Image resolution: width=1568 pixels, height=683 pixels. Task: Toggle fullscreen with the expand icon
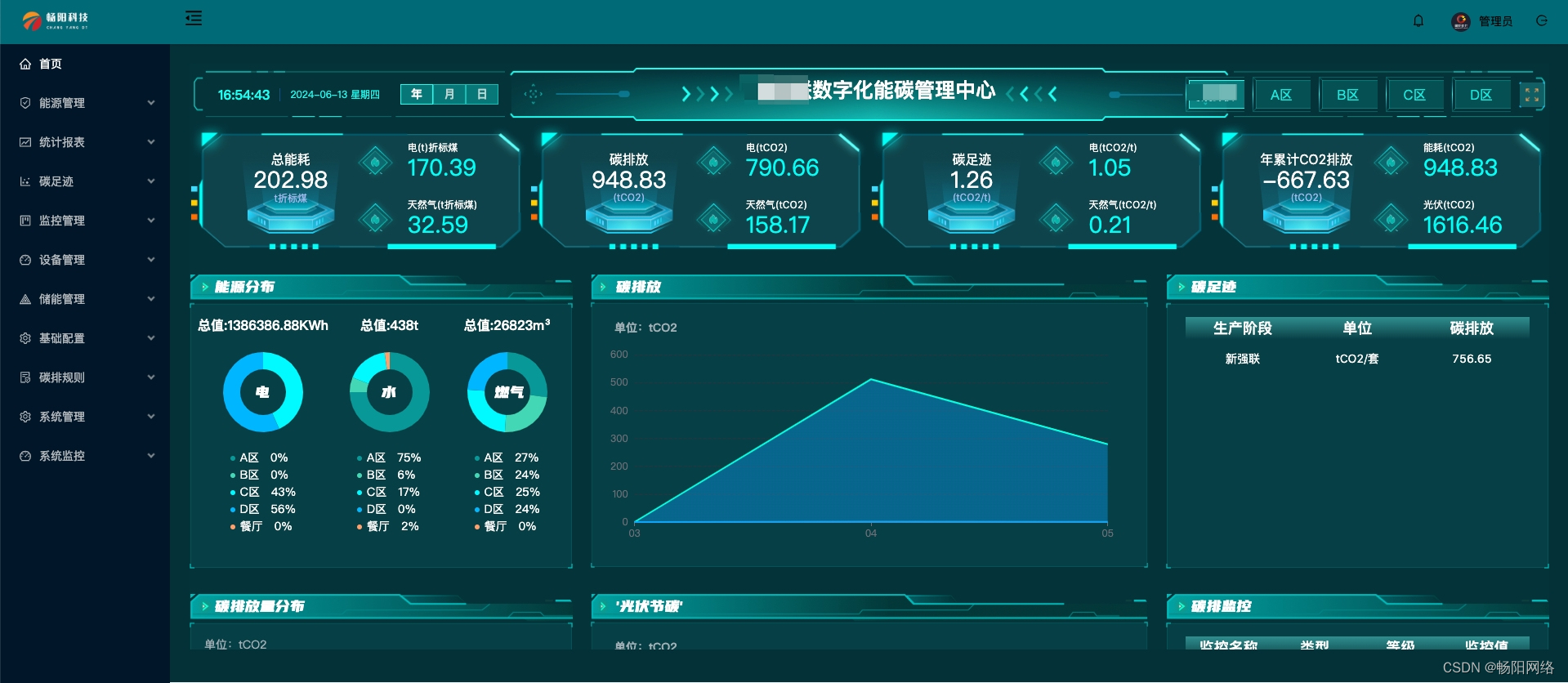coord(1532,95)
